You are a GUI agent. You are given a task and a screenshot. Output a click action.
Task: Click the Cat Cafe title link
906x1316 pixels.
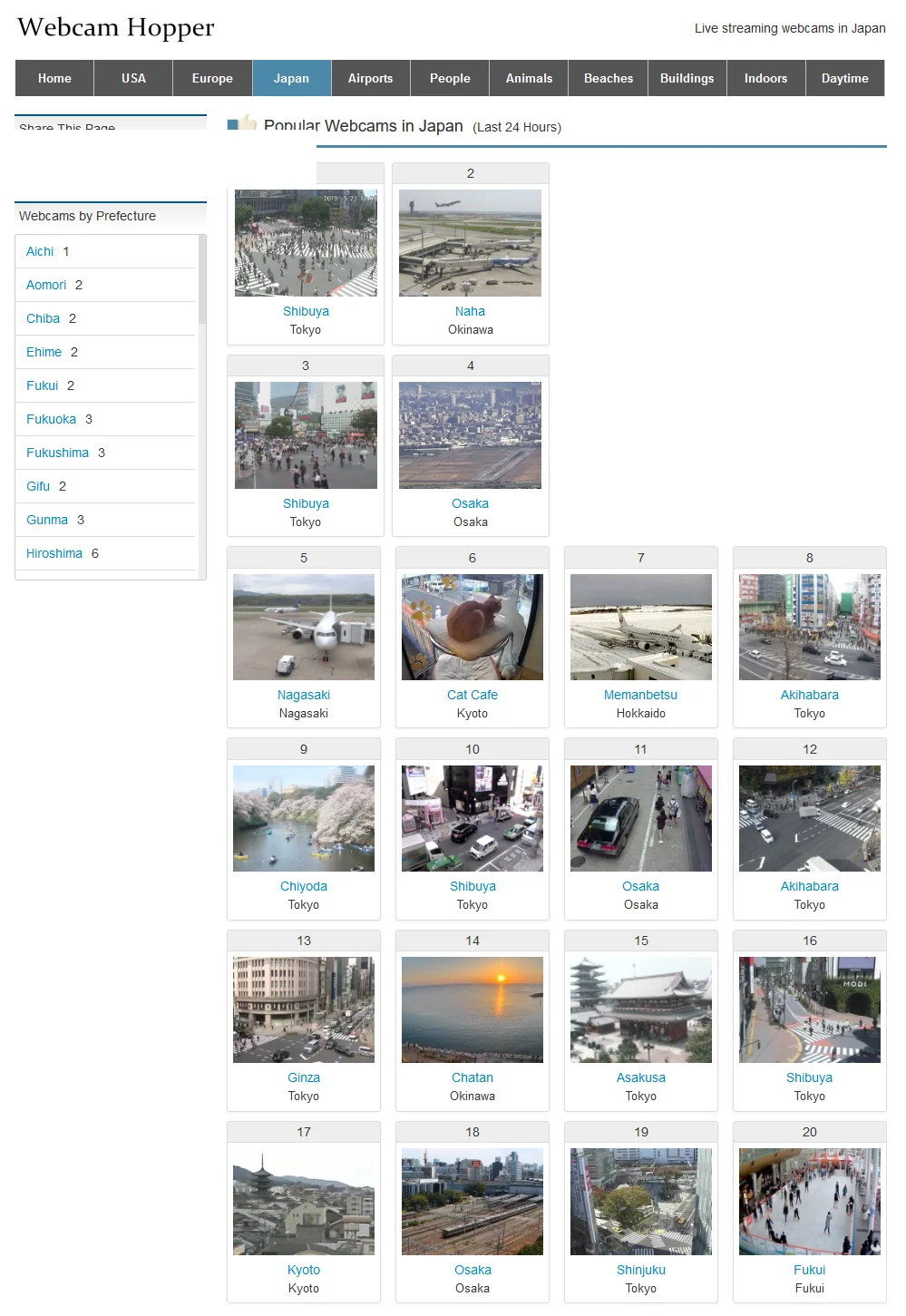coord(472,695)
